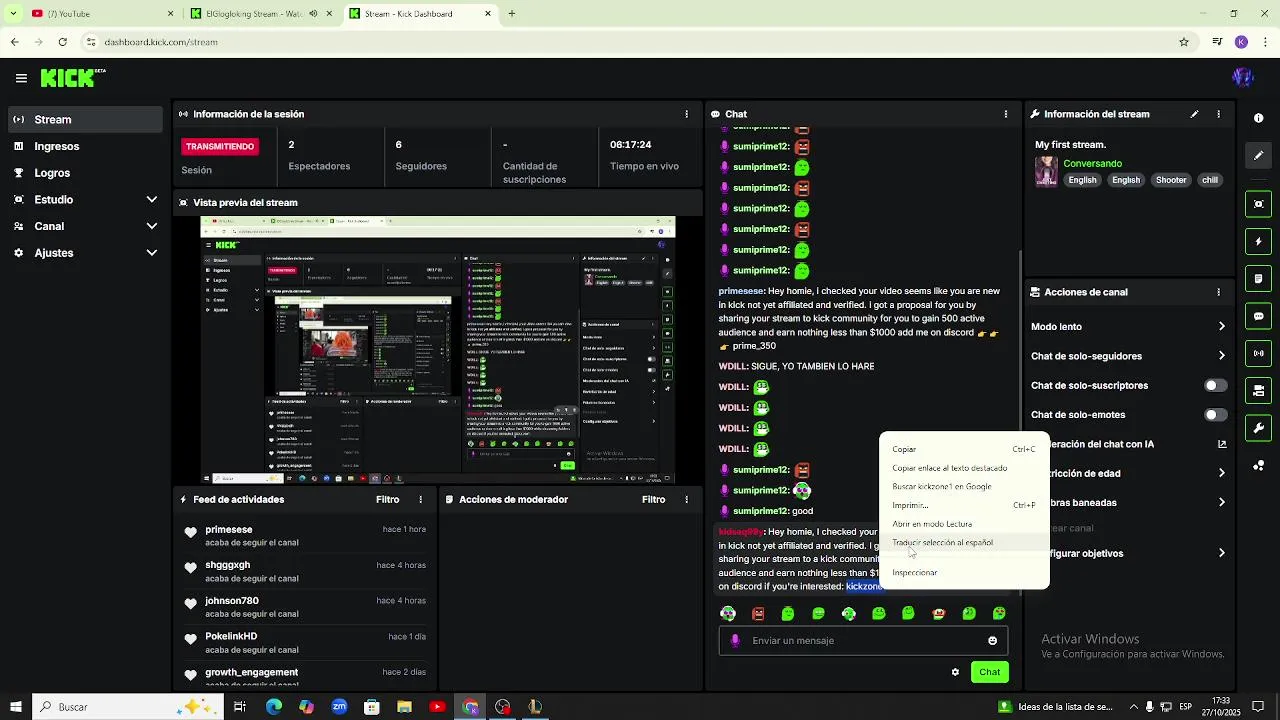Toggle the lightning bolt panel icon in right rail
The height and width of the screenshot is (720, 1280).
(x=1258, y=241)
